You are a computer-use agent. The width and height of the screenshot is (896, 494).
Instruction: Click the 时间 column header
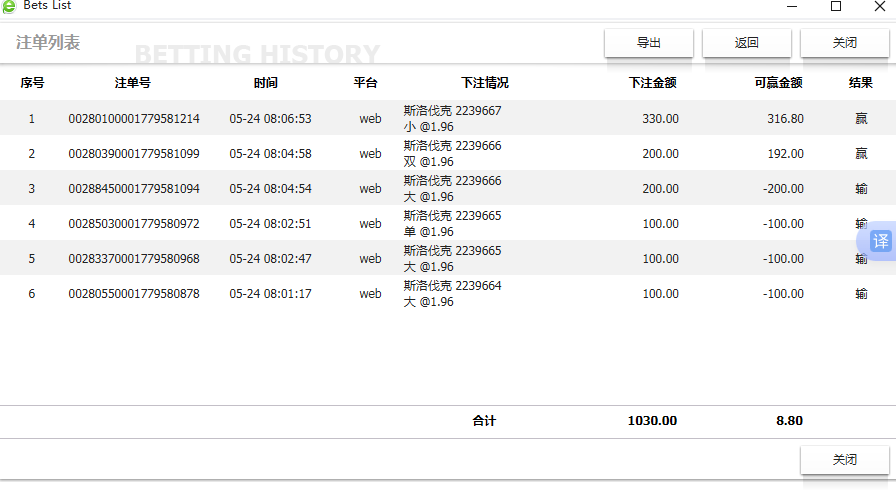click(x=266, y=83)
